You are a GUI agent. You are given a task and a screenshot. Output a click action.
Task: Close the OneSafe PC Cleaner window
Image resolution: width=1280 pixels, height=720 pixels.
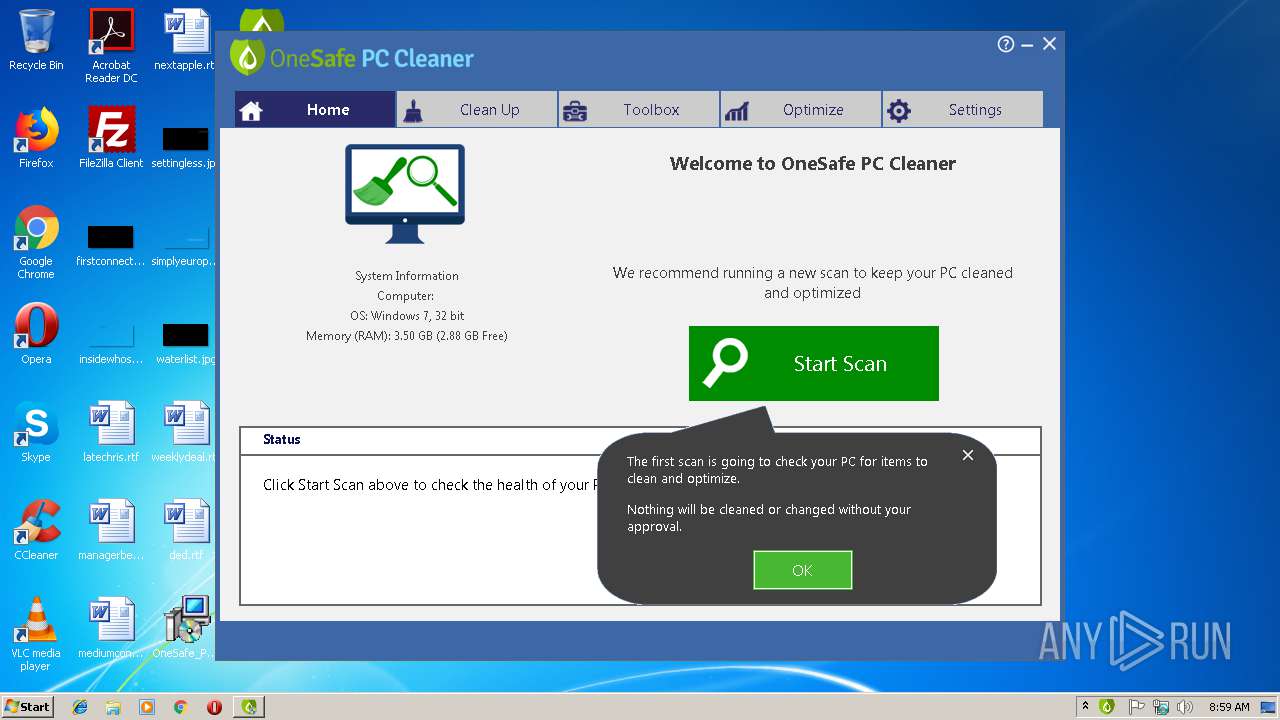pyautogui.click(x=1049, y=44)
